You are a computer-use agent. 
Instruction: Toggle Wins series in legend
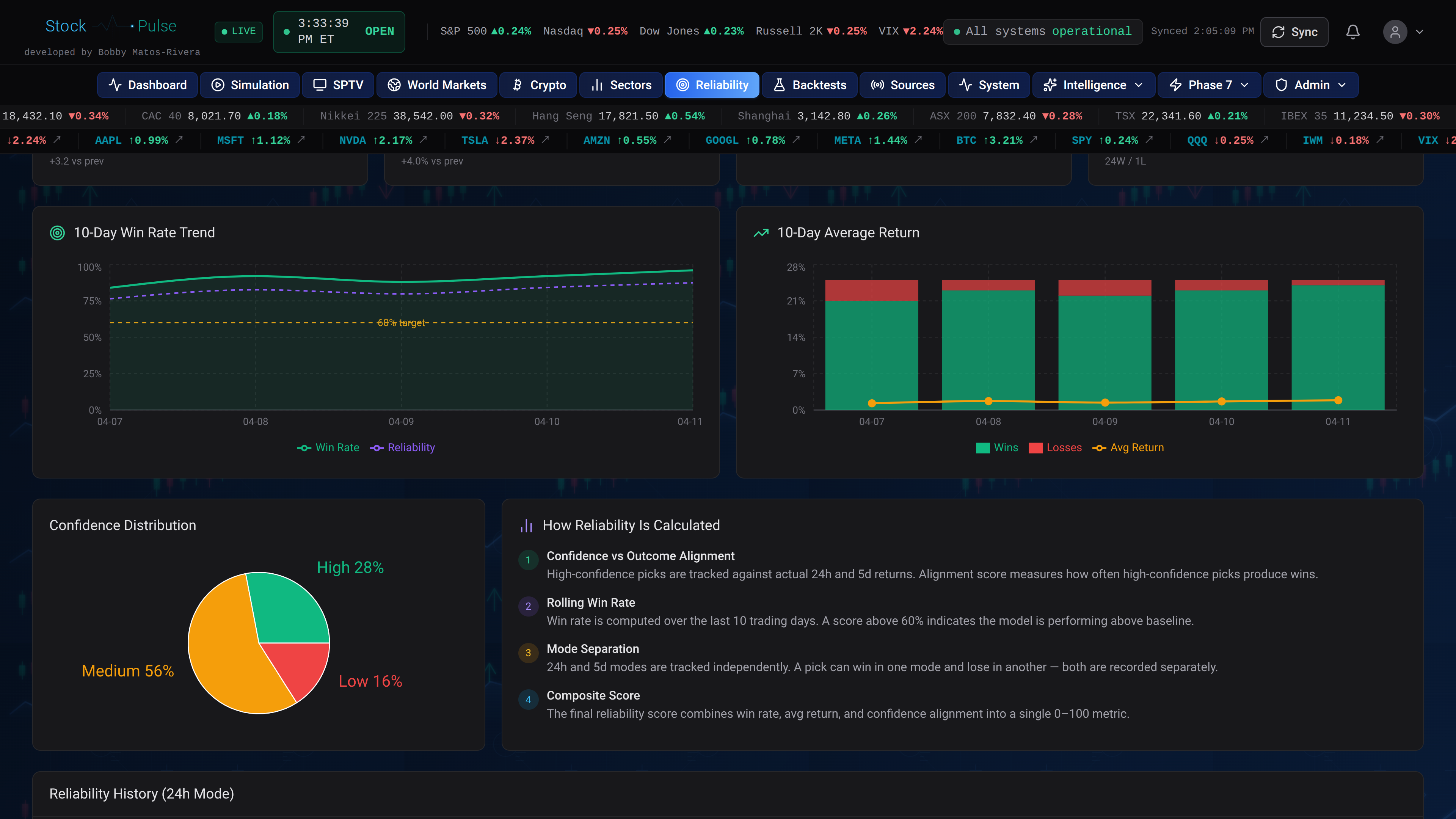tap(996, 448)
